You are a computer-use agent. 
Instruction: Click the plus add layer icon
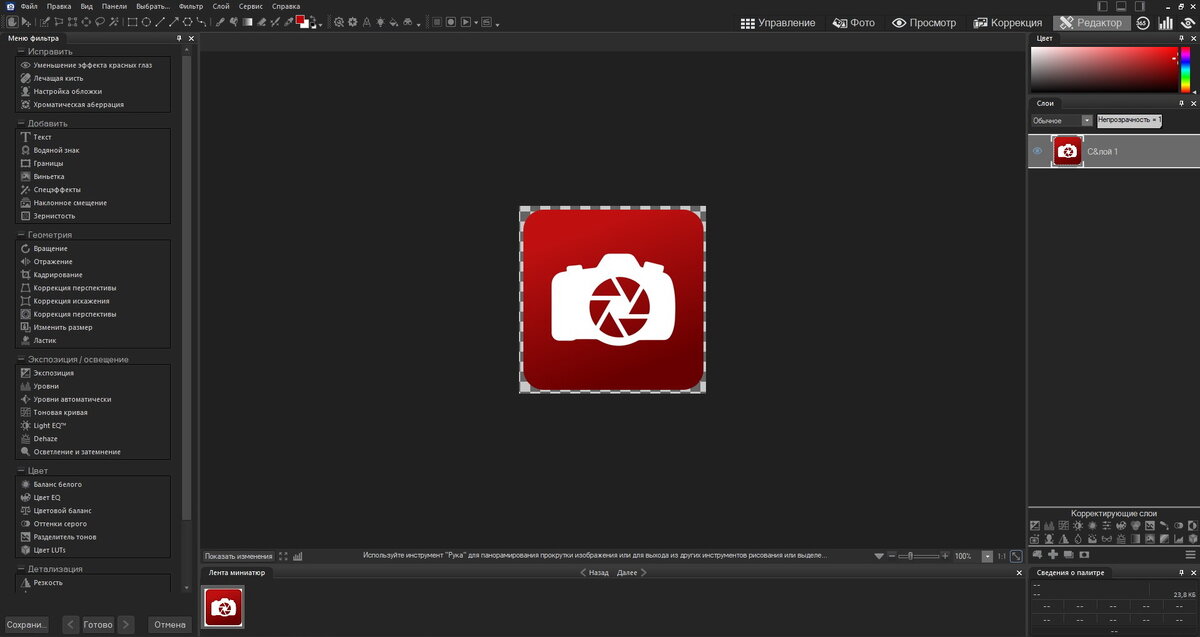[1053, 555]
